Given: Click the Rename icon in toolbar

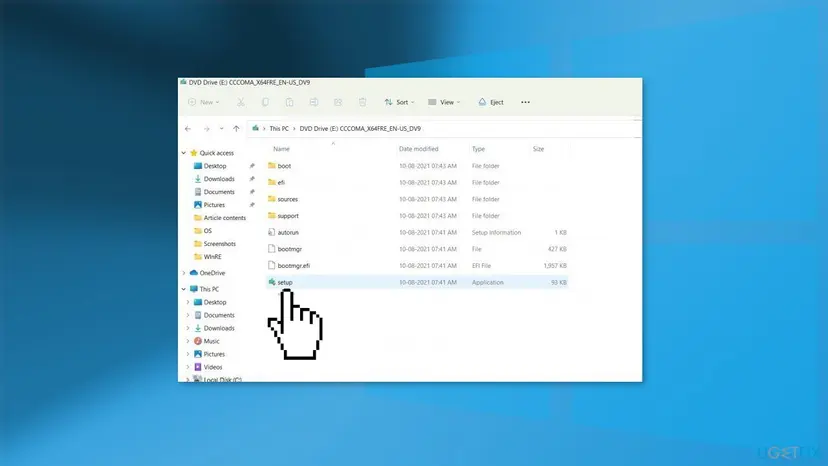Looking at the screenshot, I should 314,102.
